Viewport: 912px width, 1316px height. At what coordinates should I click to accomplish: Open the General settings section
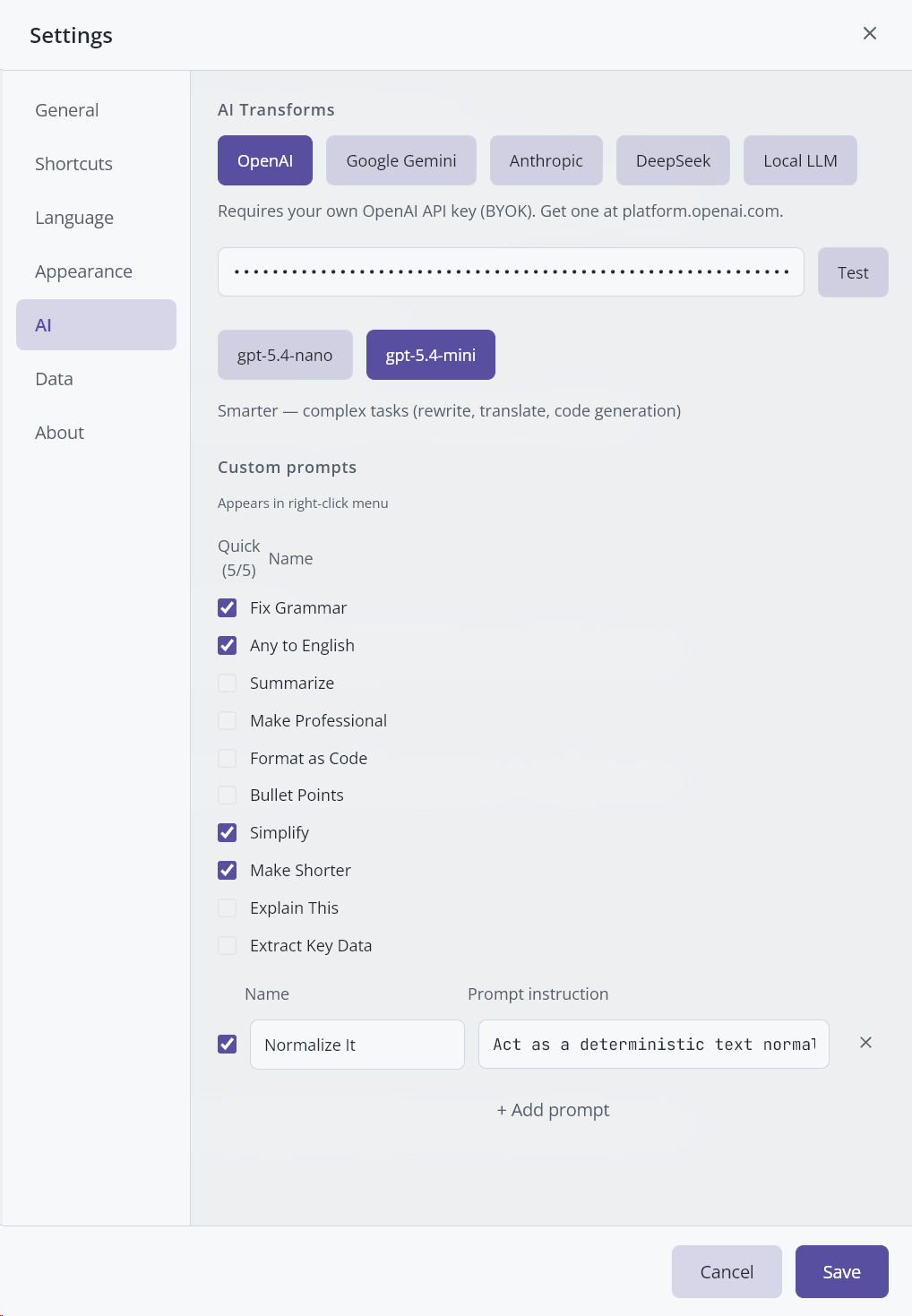point(67,110)
